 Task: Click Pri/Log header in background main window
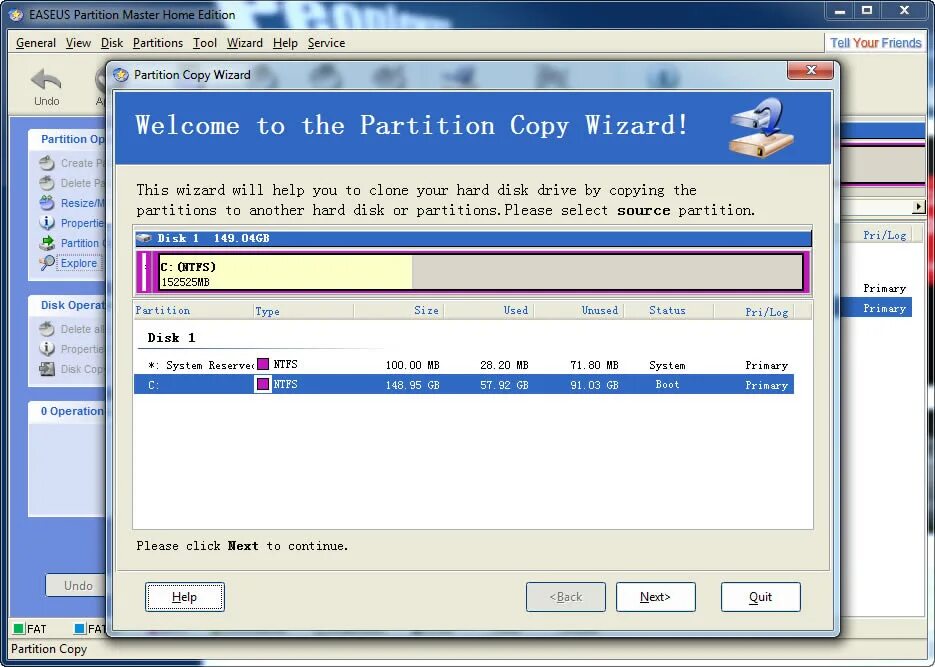point(884,235)
